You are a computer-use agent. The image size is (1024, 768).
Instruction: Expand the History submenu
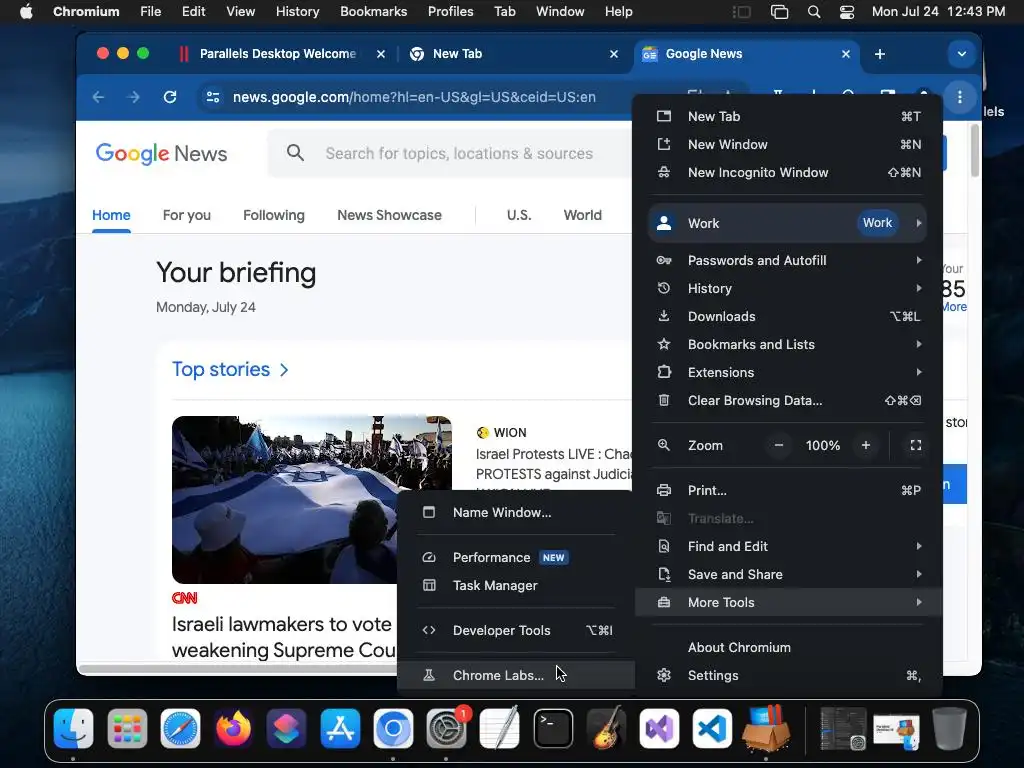(x=790, y=289)
